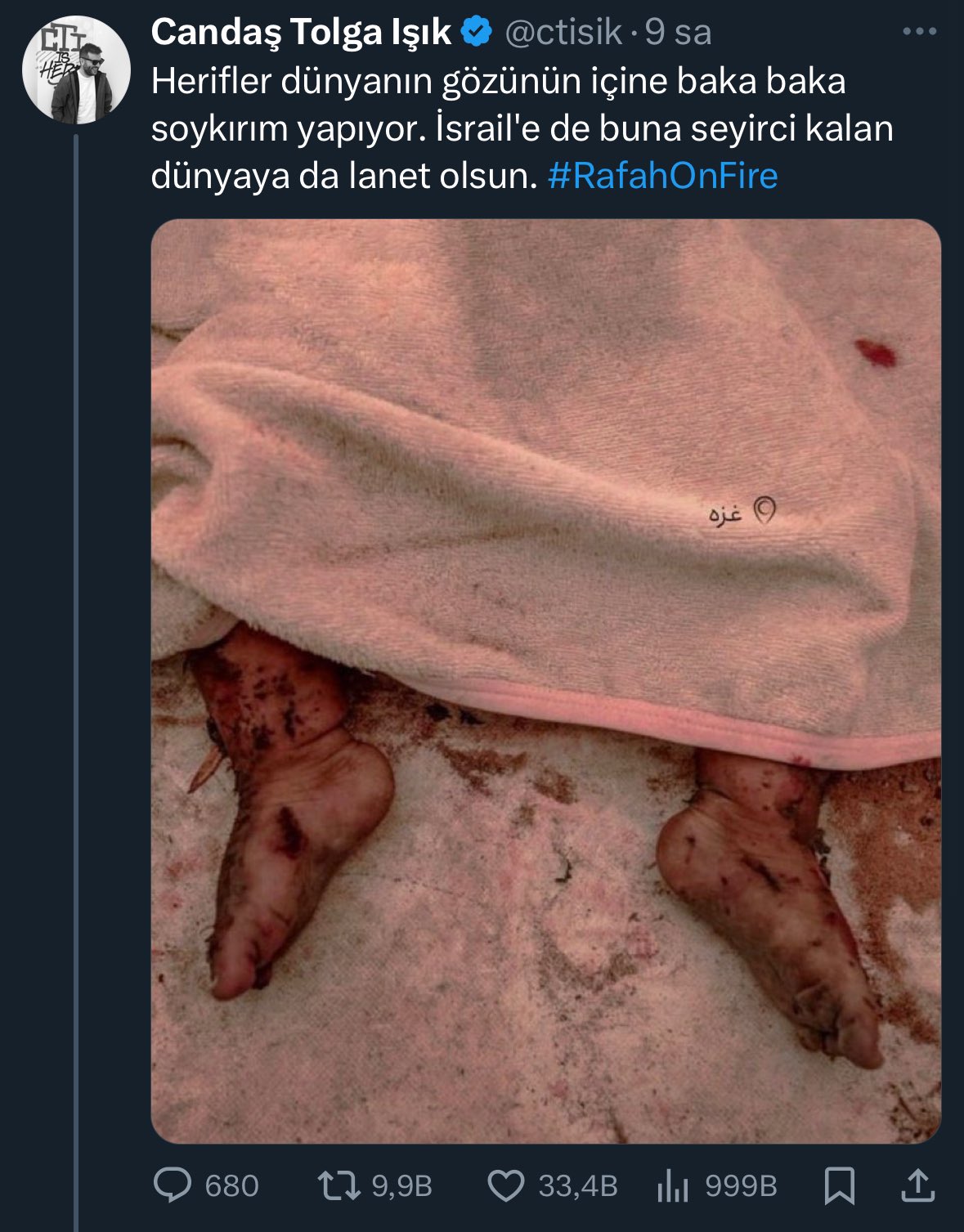Open Candaş Tolga Işık's profile avatar
The image size is (964, 1232).
click(76, 70)
